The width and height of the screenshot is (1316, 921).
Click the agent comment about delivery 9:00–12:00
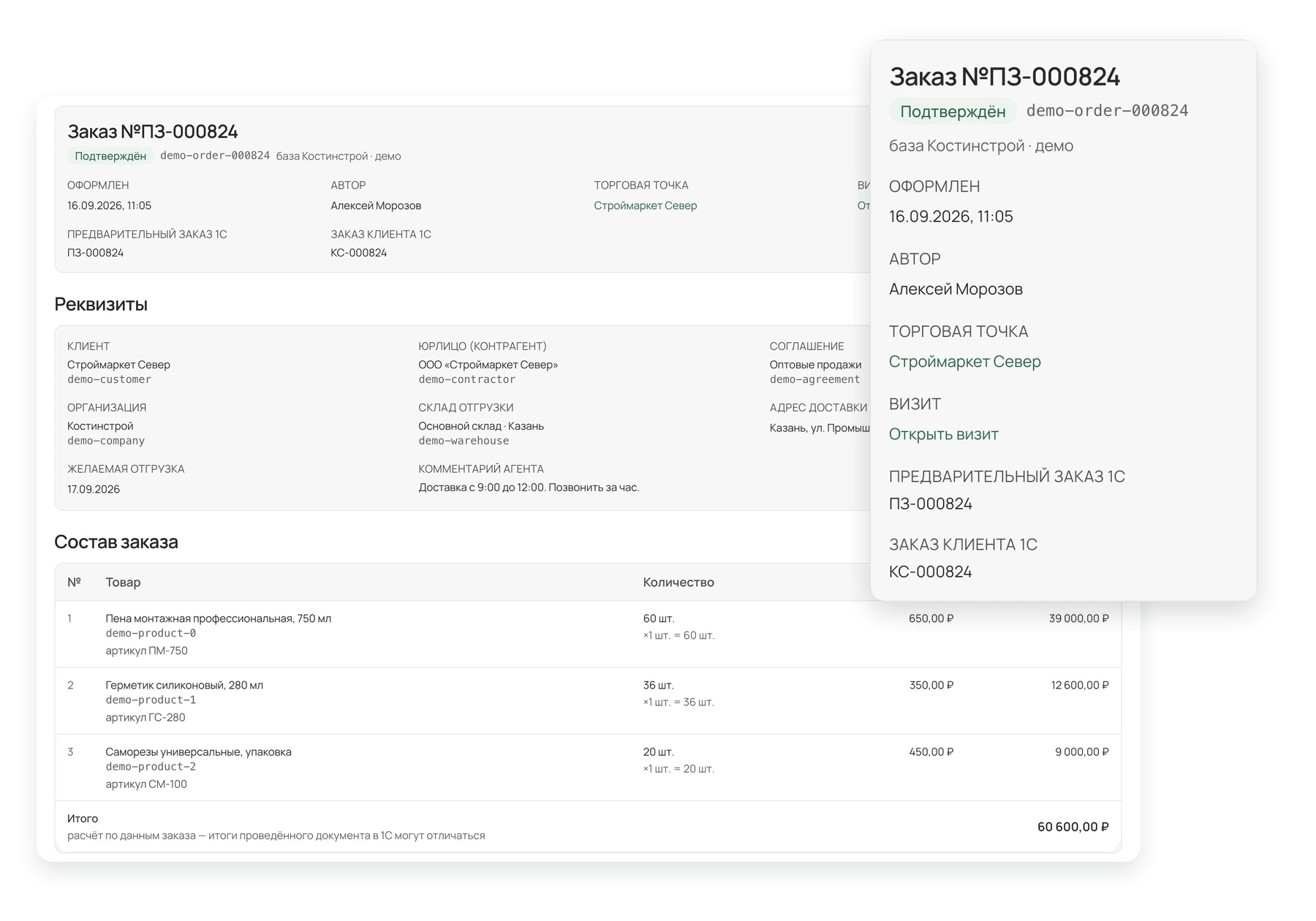[x=529, y=488]
